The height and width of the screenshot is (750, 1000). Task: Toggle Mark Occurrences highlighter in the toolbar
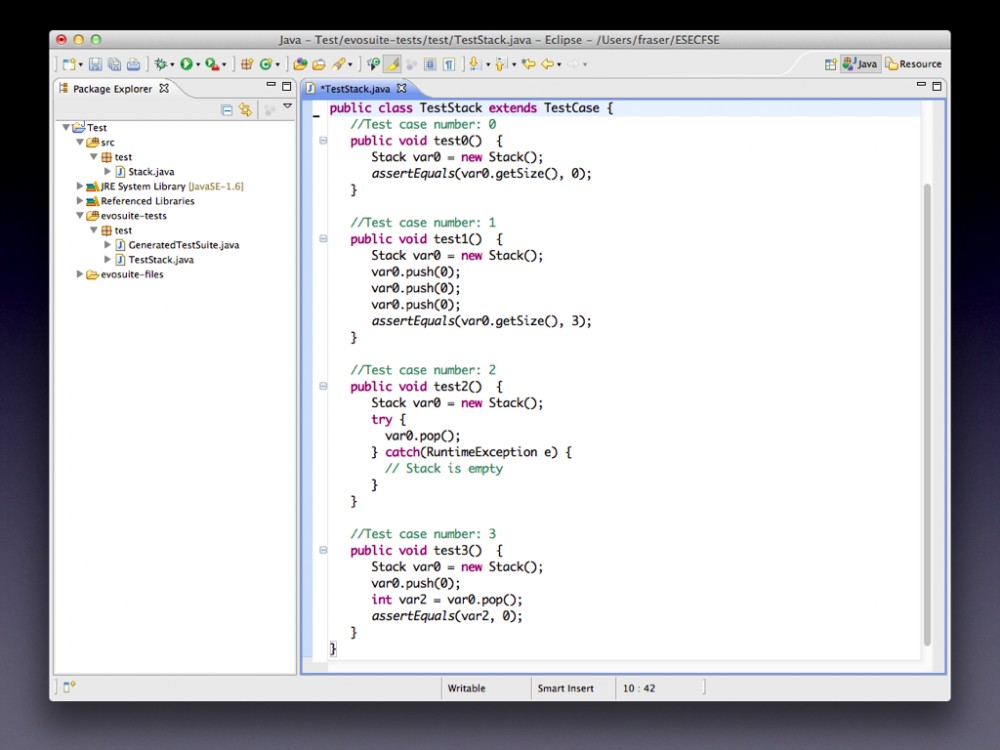tap(393, 64)
